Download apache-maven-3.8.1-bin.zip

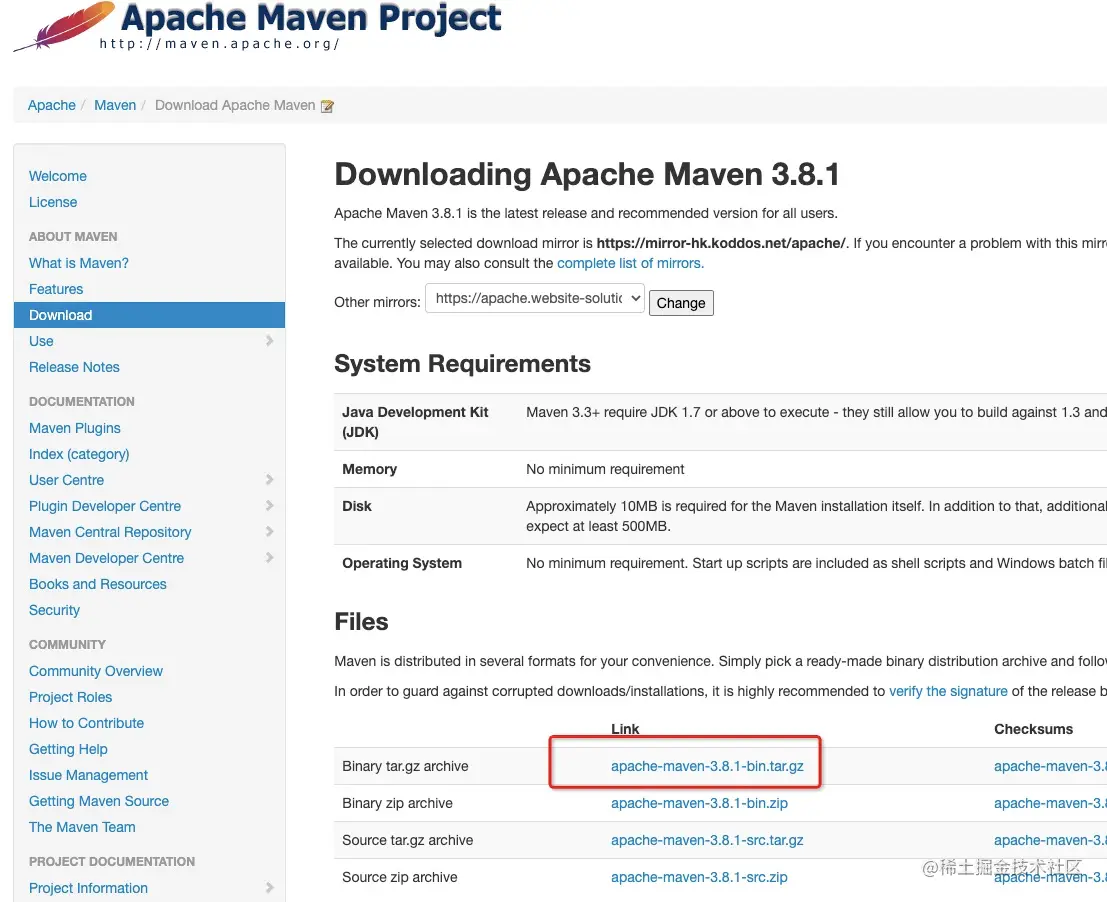(x=700, y=803)
